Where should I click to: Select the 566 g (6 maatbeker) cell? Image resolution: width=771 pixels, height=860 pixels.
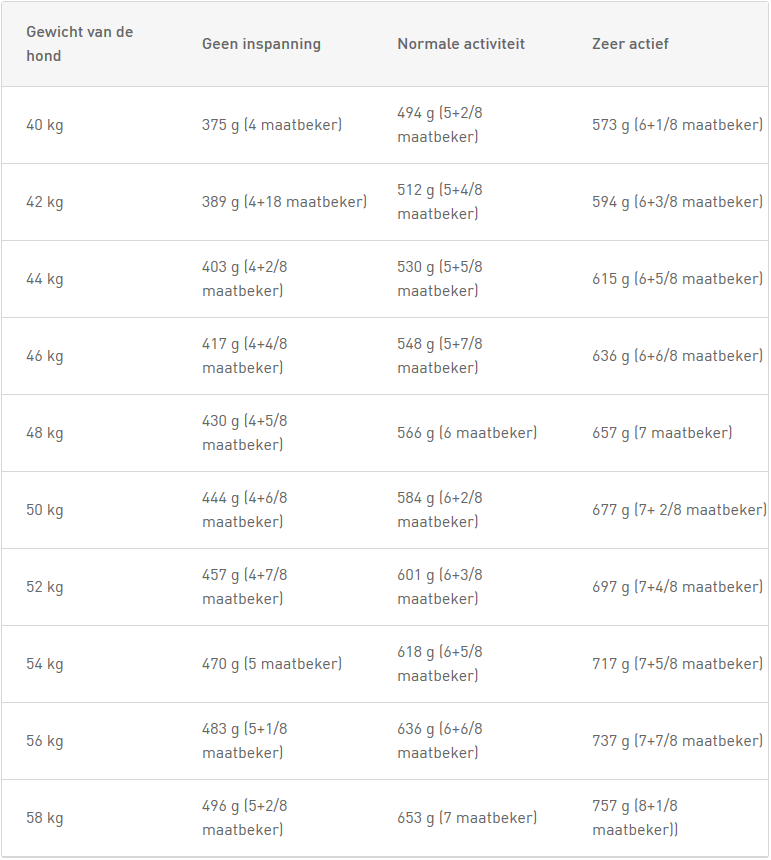tap(467, 433)
